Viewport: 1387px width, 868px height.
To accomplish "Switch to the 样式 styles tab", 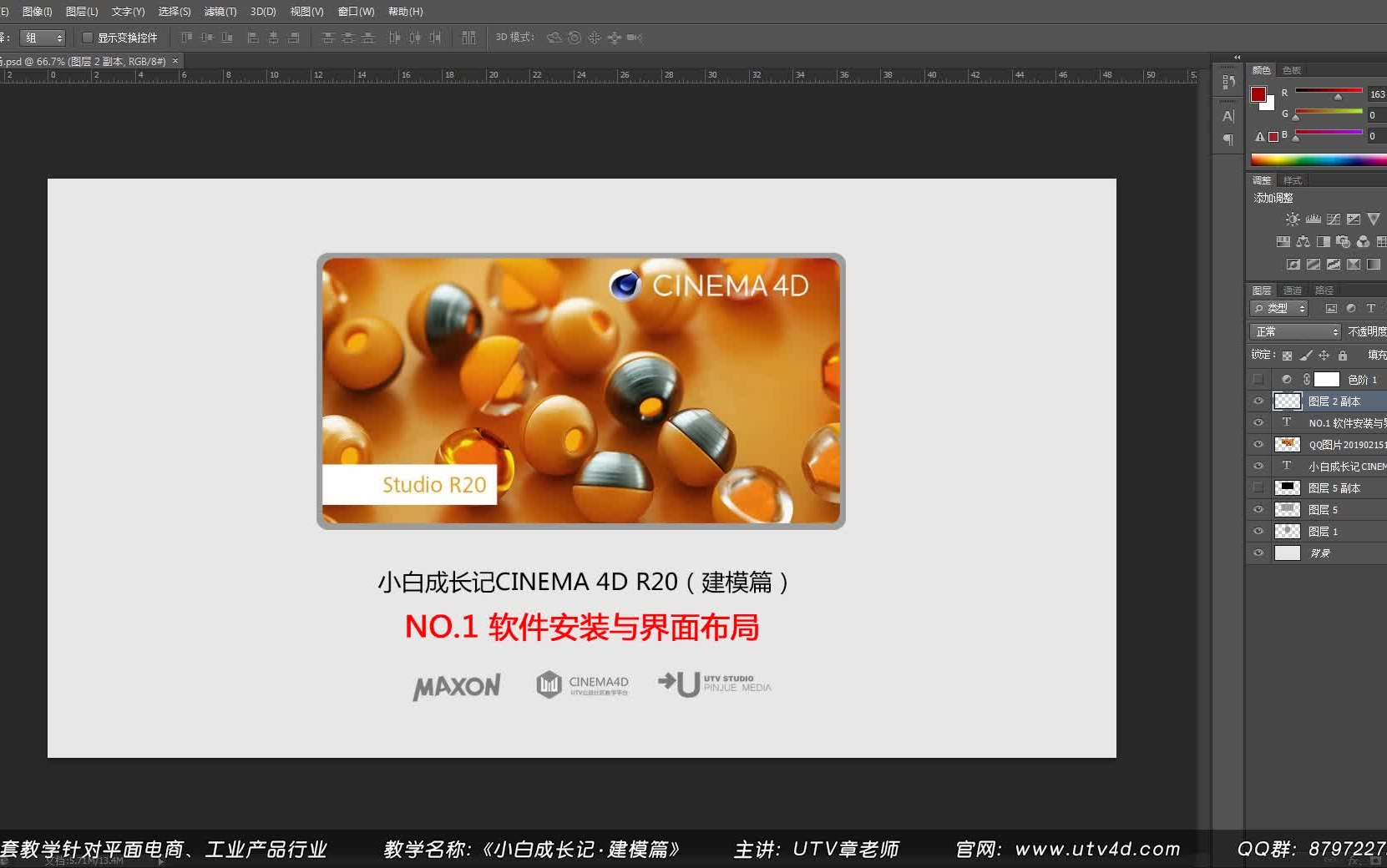I will (1293, 180).
